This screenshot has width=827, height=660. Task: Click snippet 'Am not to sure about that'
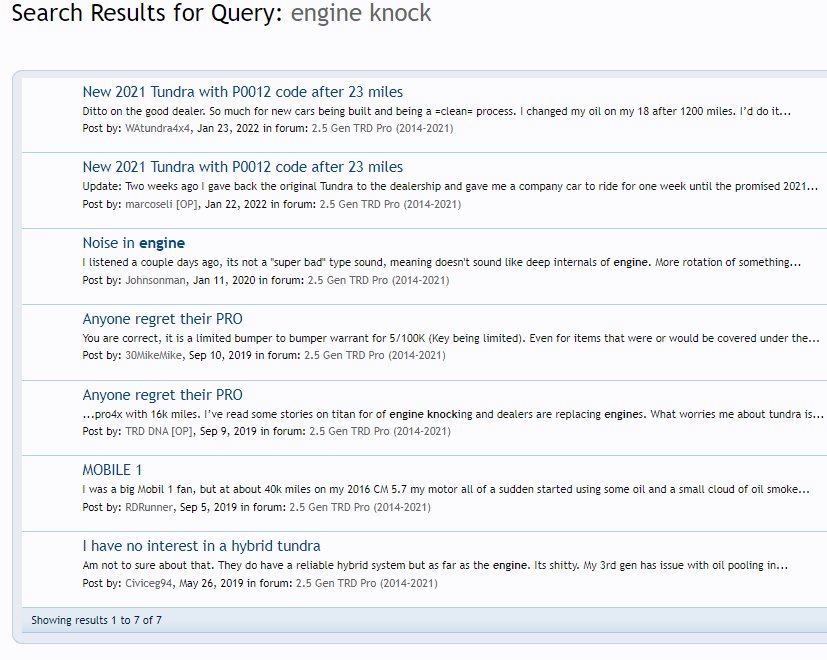435,565
